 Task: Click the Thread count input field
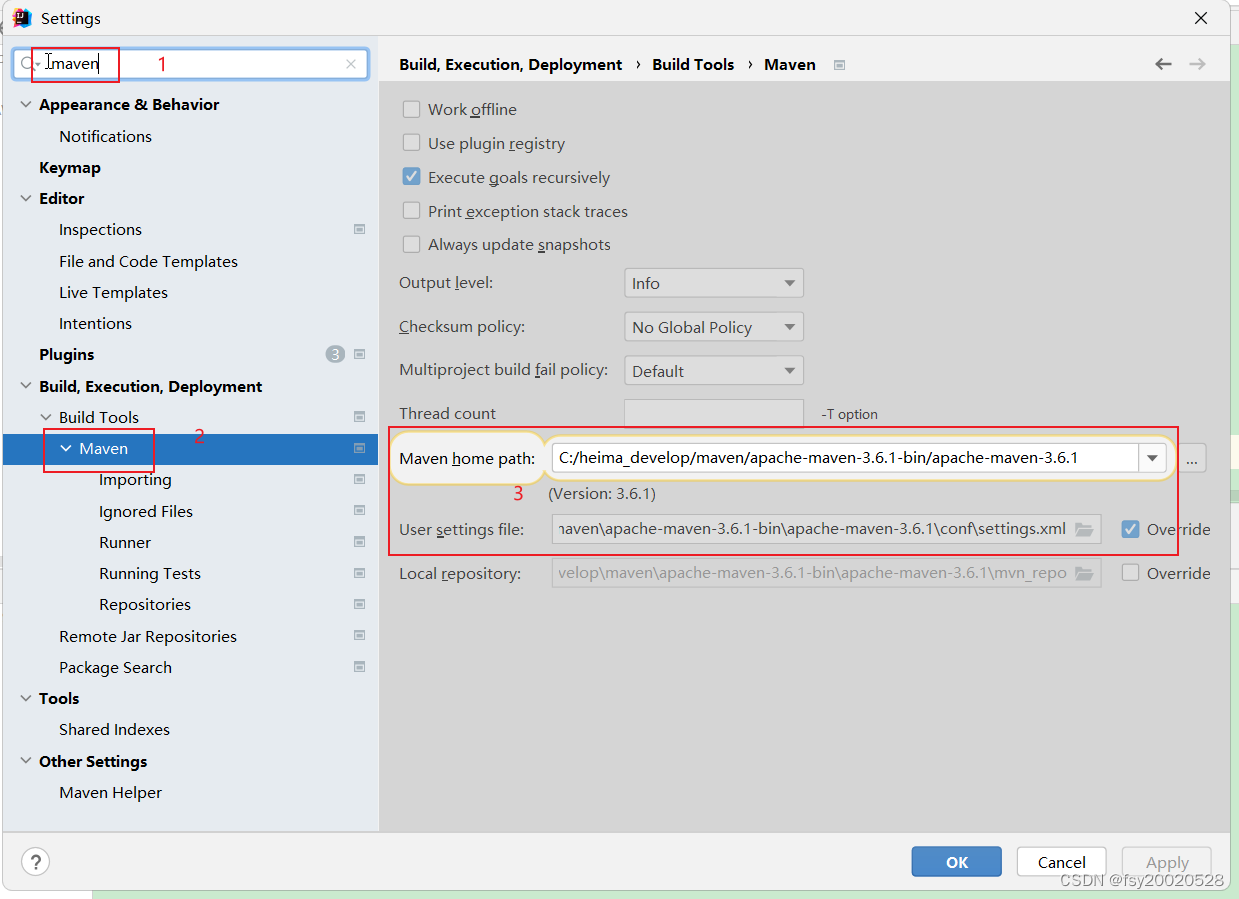pyautogui.click(x=714, y=413)
